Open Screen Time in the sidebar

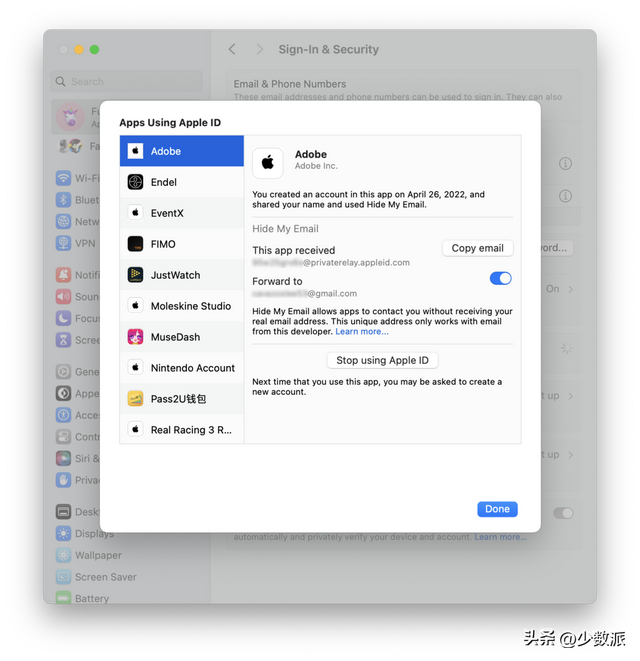[78, 340]
